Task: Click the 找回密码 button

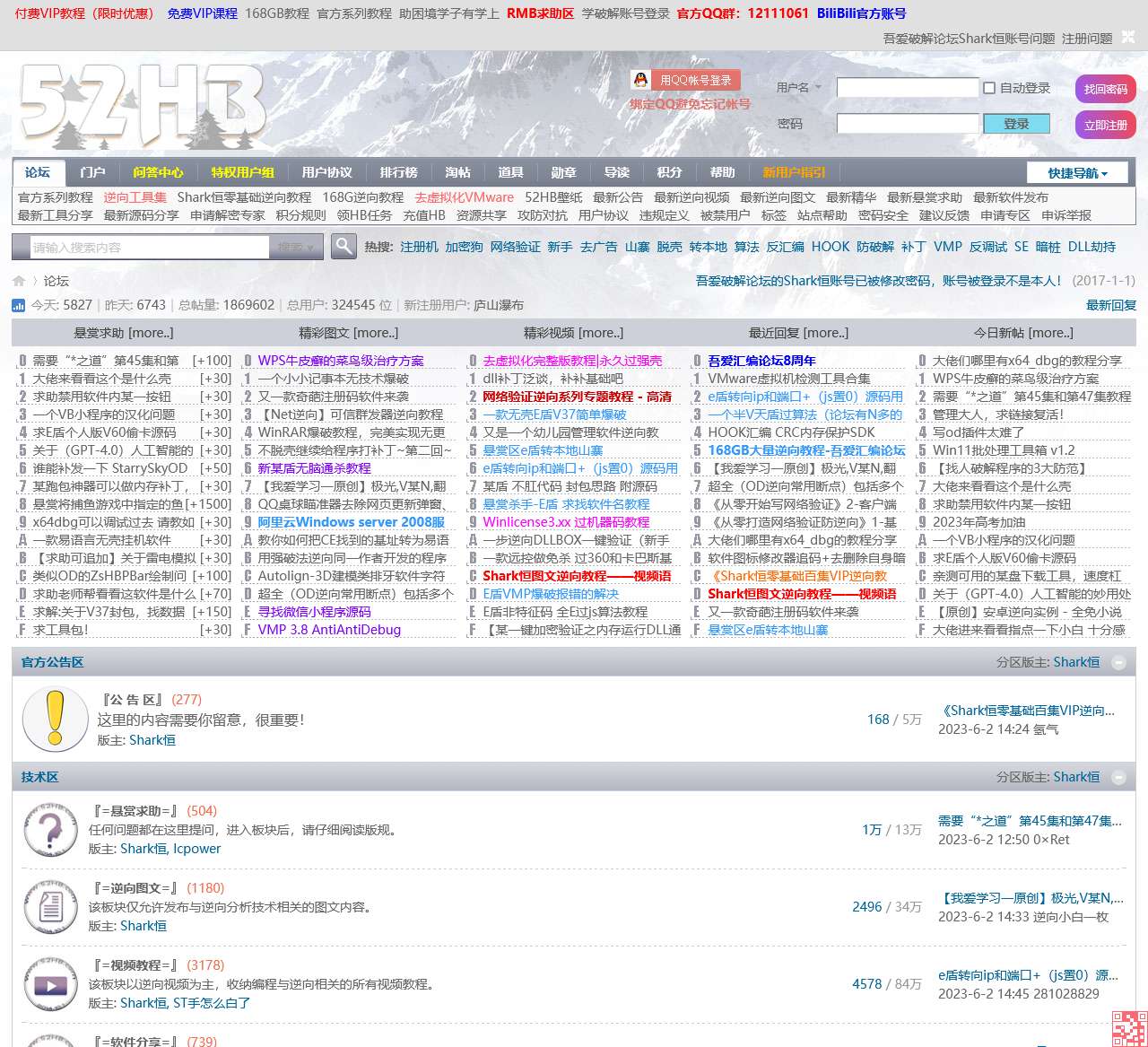Action: [x=1106, y=89]
